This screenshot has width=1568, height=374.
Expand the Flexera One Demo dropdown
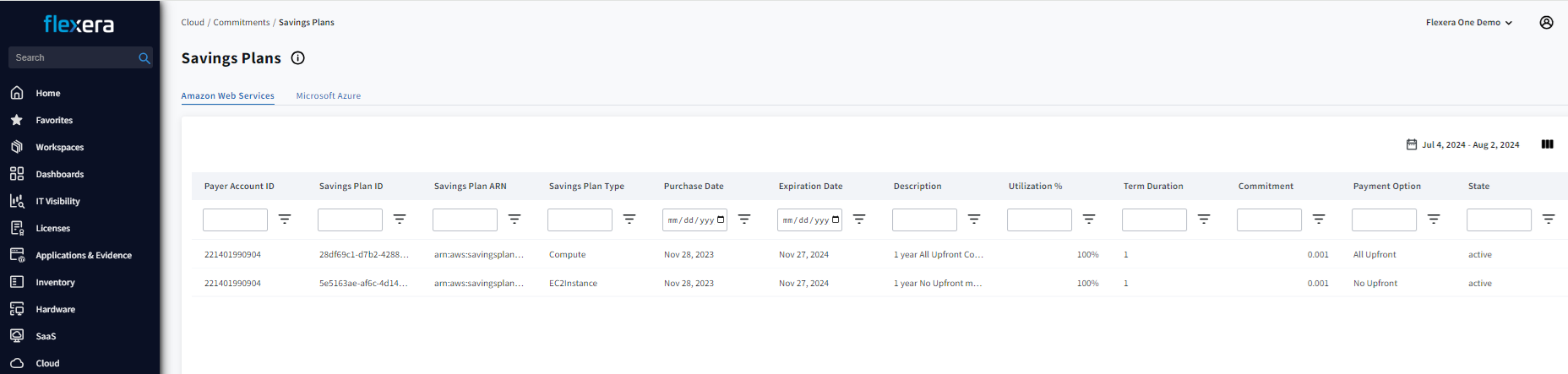point(1469,23)
